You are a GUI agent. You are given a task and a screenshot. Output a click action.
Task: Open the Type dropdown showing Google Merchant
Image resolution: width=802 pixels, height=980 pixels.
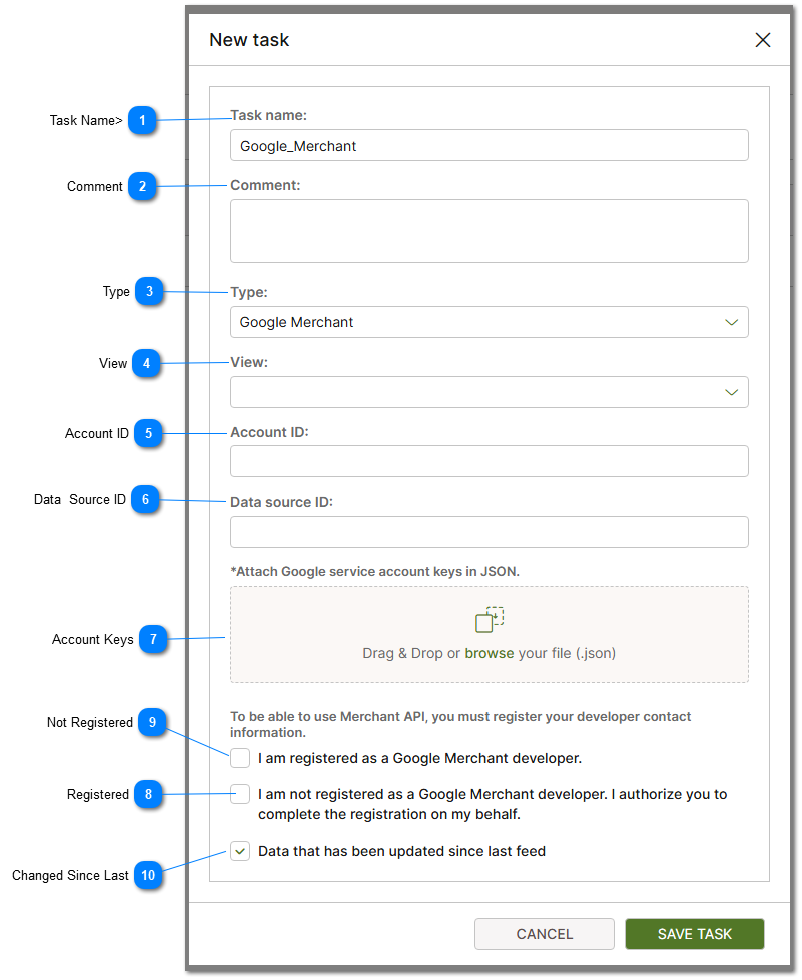(x=489, y=322)
